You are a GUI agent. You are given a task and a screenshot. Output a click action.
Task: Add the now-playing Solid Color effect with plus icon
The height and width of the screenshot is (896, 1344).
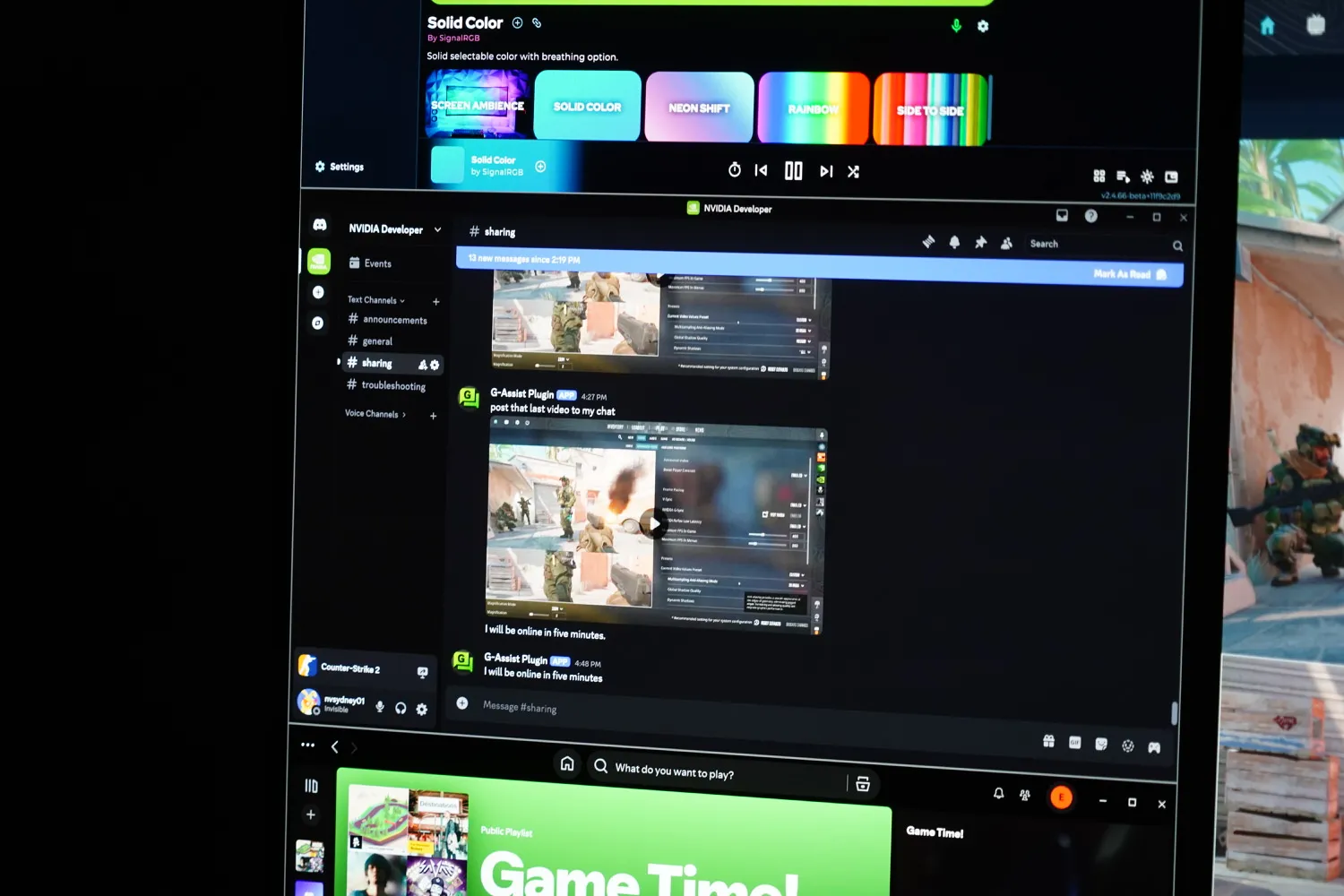pyautogui.click(x=540, y=167)
